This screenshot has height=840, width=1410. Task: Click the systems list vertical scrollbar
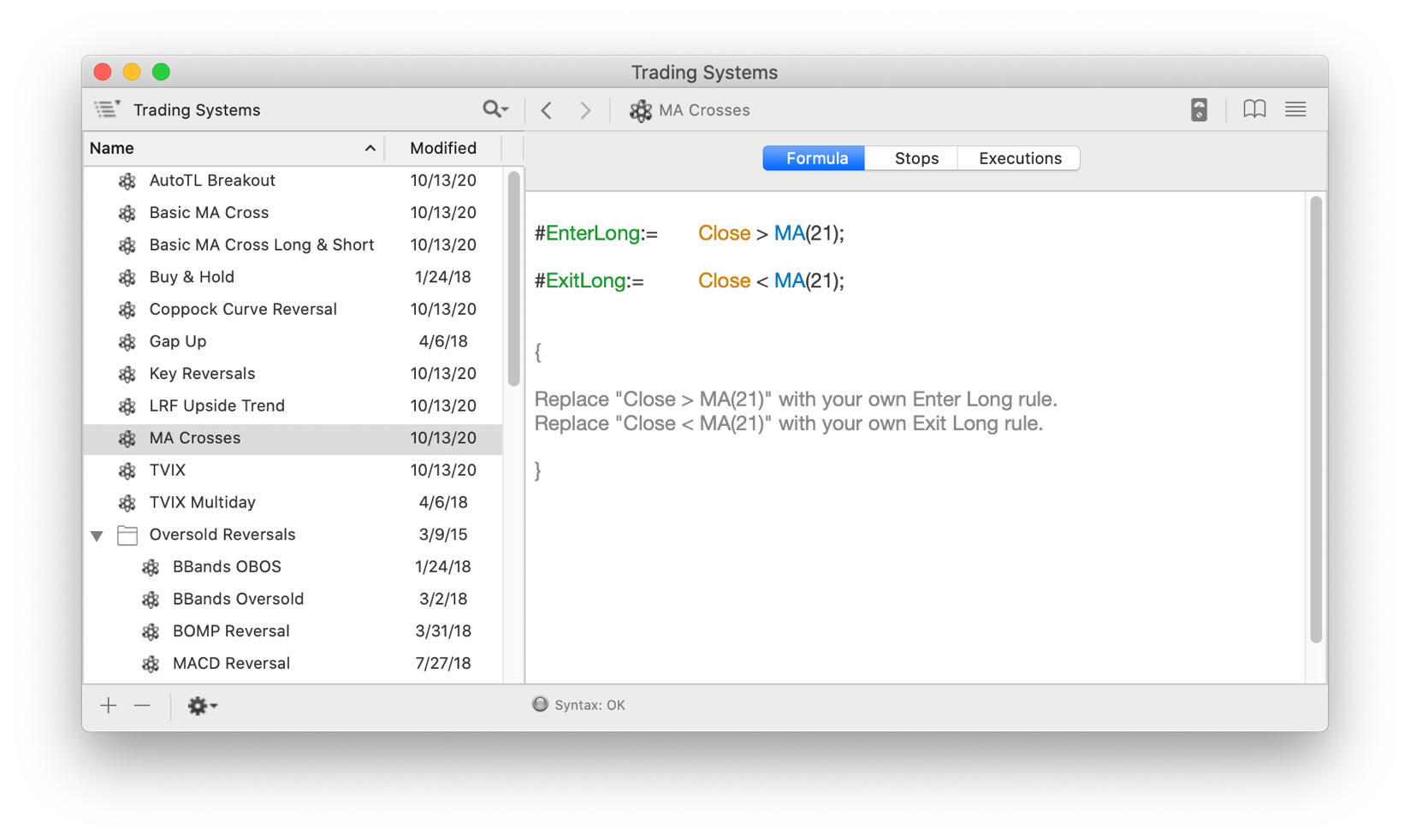(513, 279)
